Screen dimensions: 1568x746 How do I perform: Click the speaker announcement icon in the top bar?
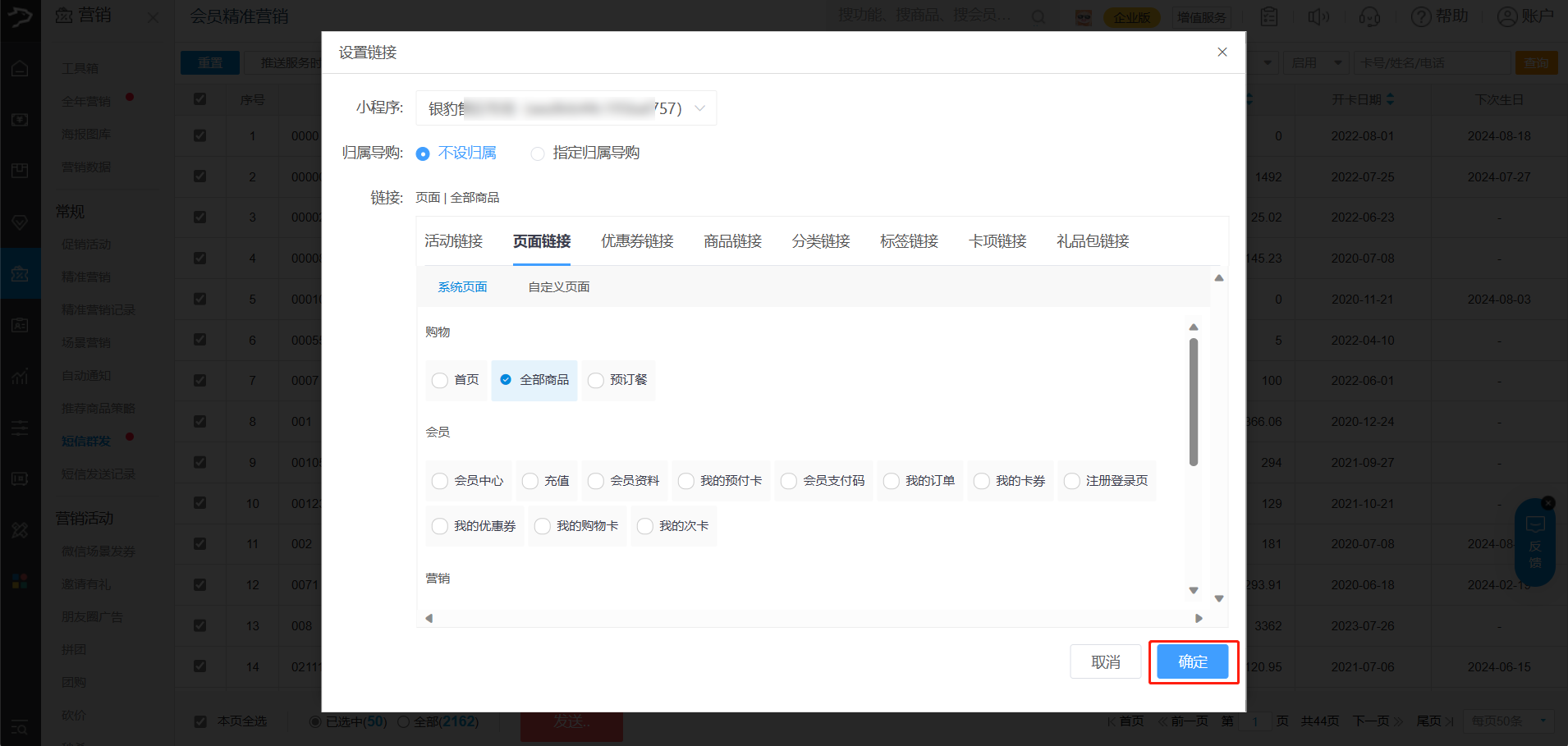point(1318,17)
